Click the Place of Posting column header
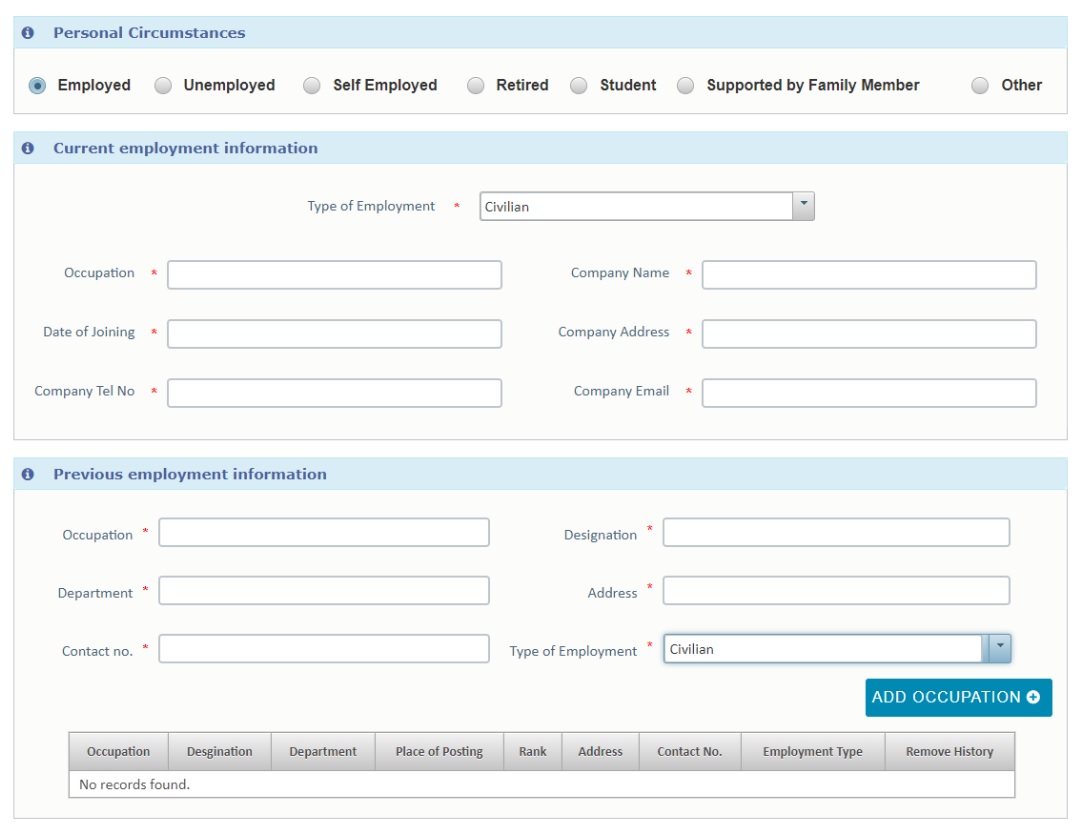The width and height of the screenshot is (1079, 840). (439, 752)
